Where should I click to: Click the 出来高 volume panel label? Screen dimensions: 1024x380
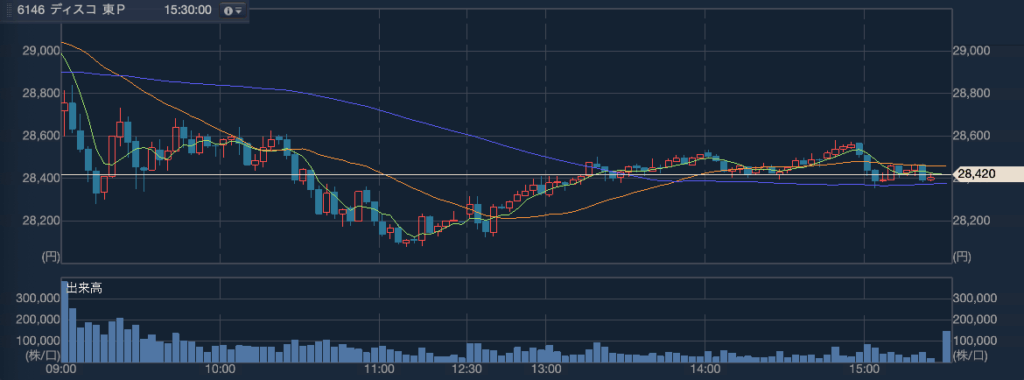tap(84, 288)
